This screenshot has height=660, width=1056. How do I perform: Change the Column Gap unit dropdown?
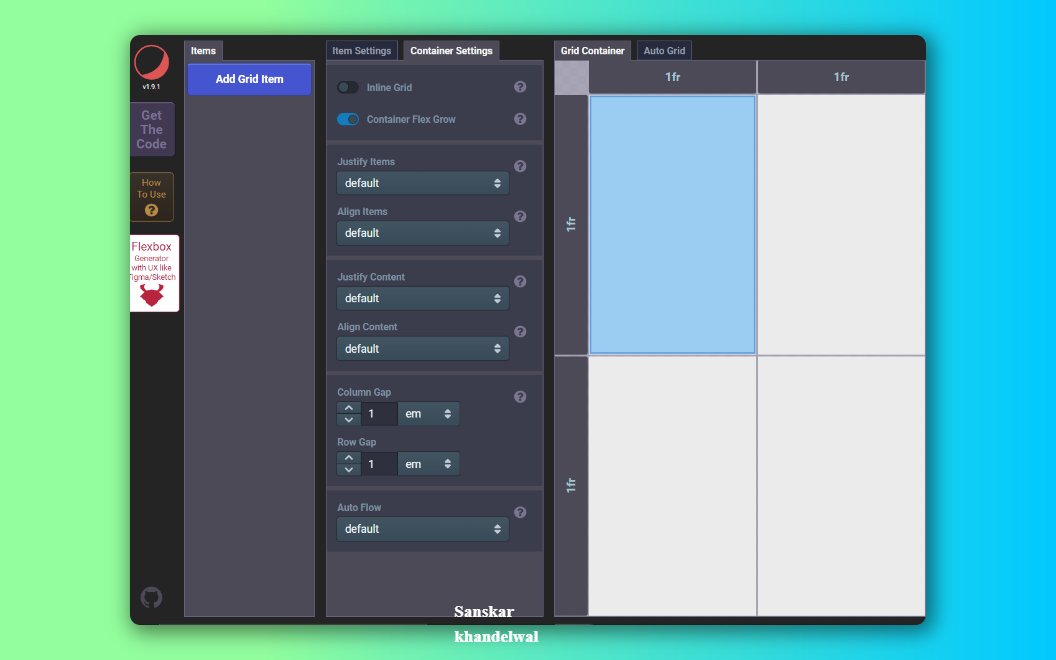pyautogui.click(x=428, y=414)
